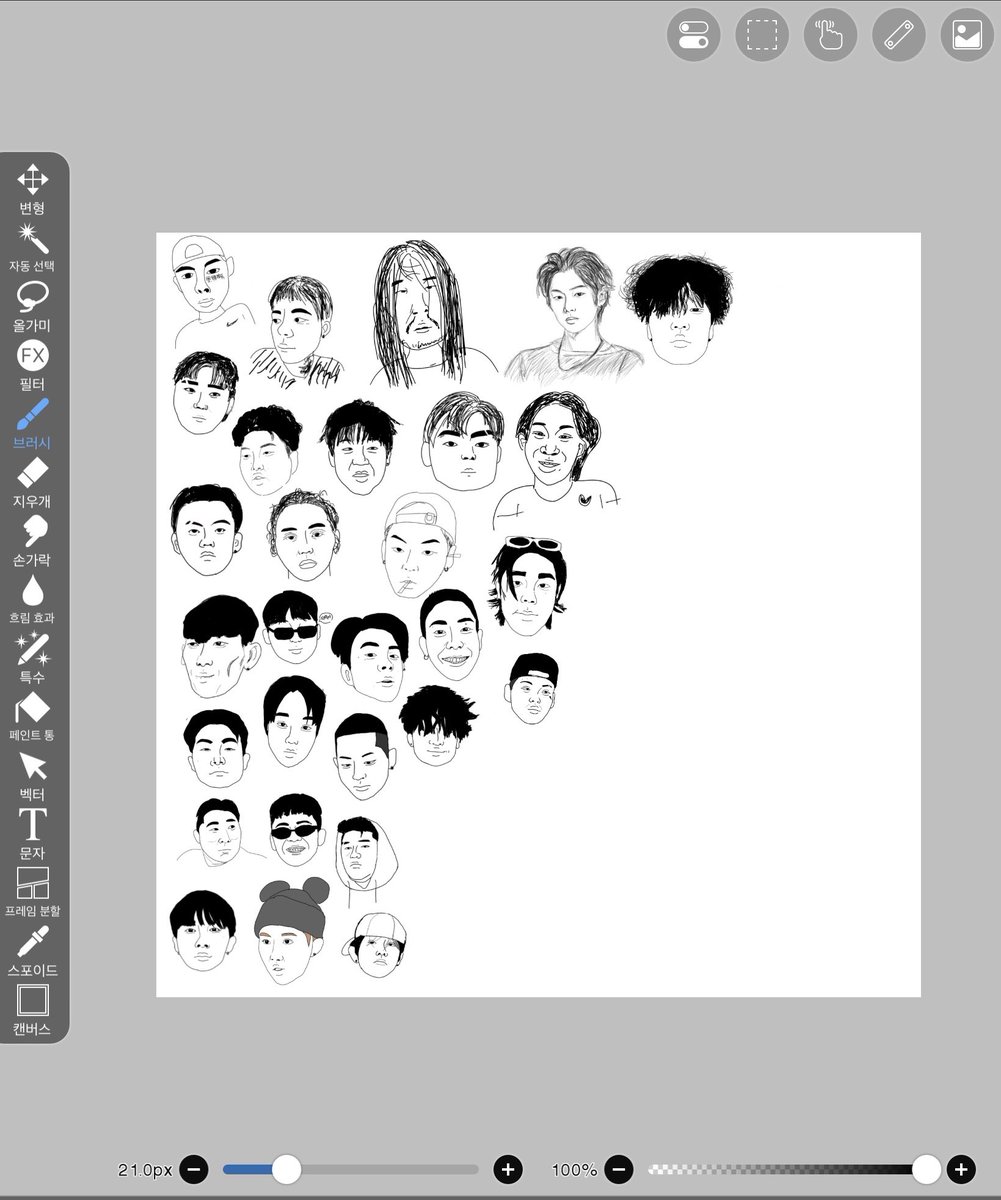This screenshot has width=1001, height=1200.
Task: Click the face with sunglasses on head
Action: pyautogui.click(x=529, y=586)
